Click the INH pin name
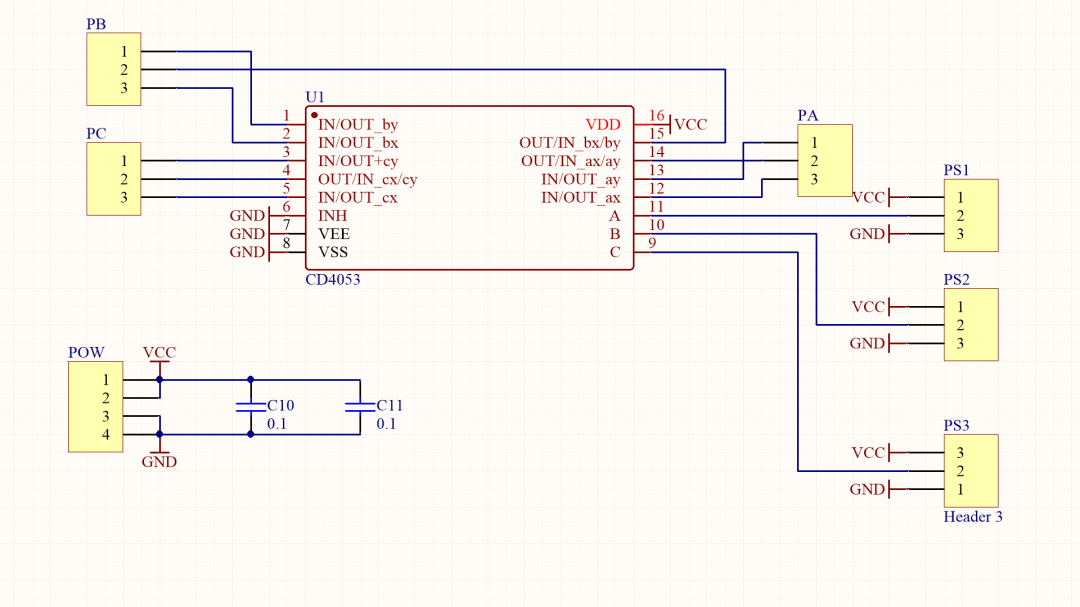Viewport: 1080px width, 607px height. pyautogui.click(x=333, y=216)
